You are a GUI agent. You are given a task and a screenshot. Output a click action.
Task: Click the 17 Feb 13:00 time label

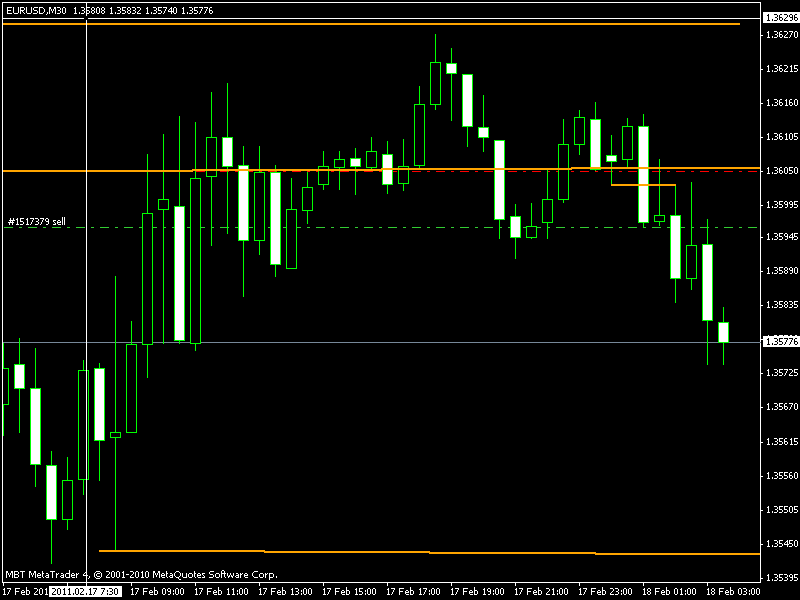(285, 592)
